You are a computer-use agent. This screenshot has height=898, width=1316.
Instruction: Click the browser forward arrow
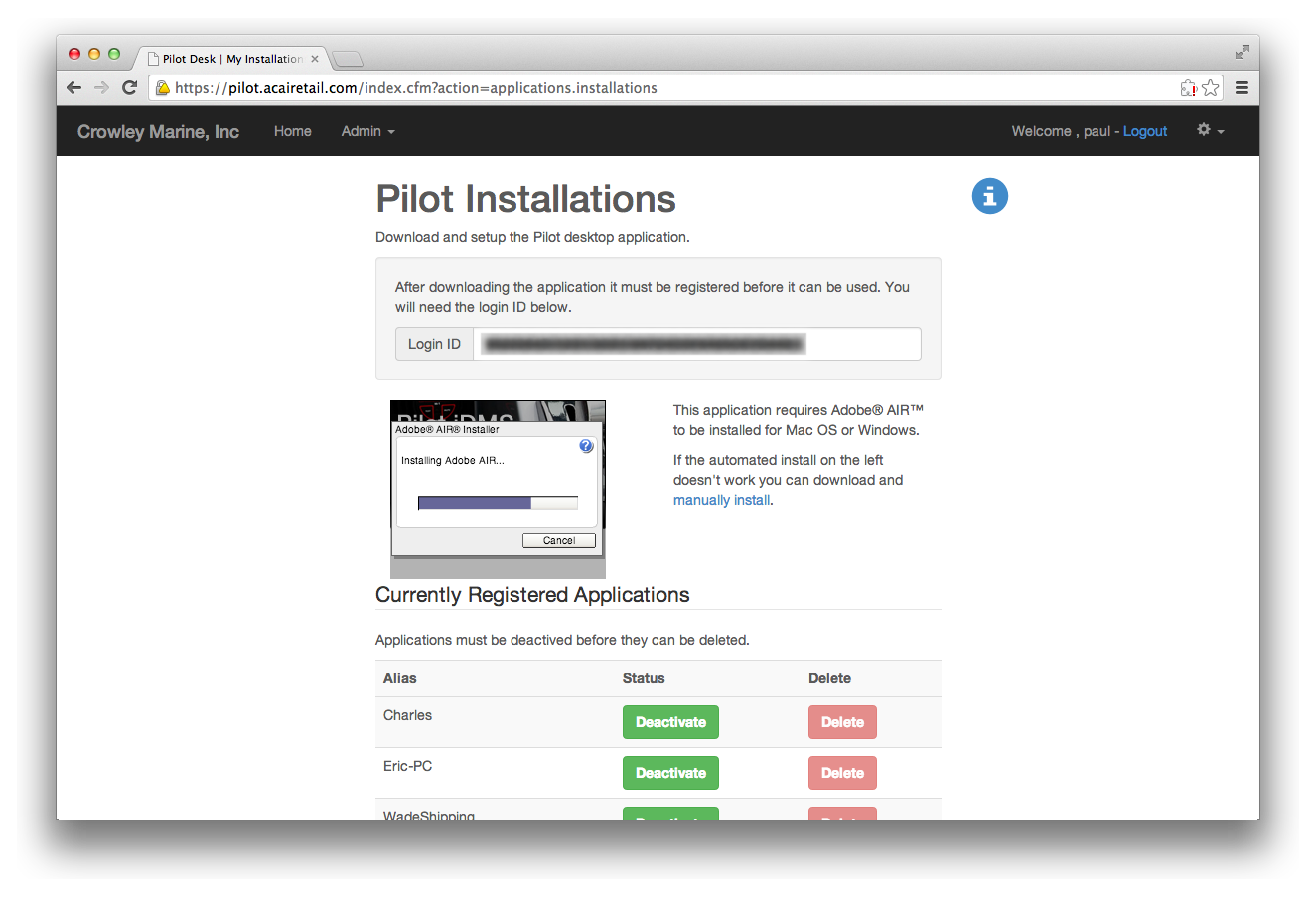[101, 87]
